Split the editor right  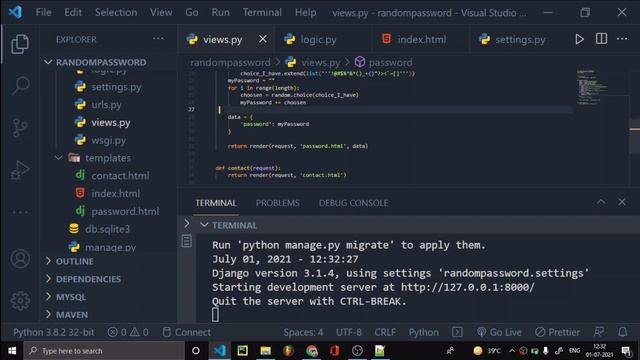(601, 39)
